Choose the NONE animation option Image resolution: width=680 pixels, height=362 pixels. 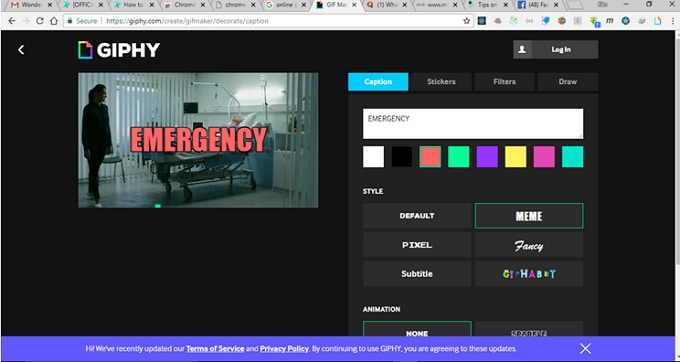point(417,329)
